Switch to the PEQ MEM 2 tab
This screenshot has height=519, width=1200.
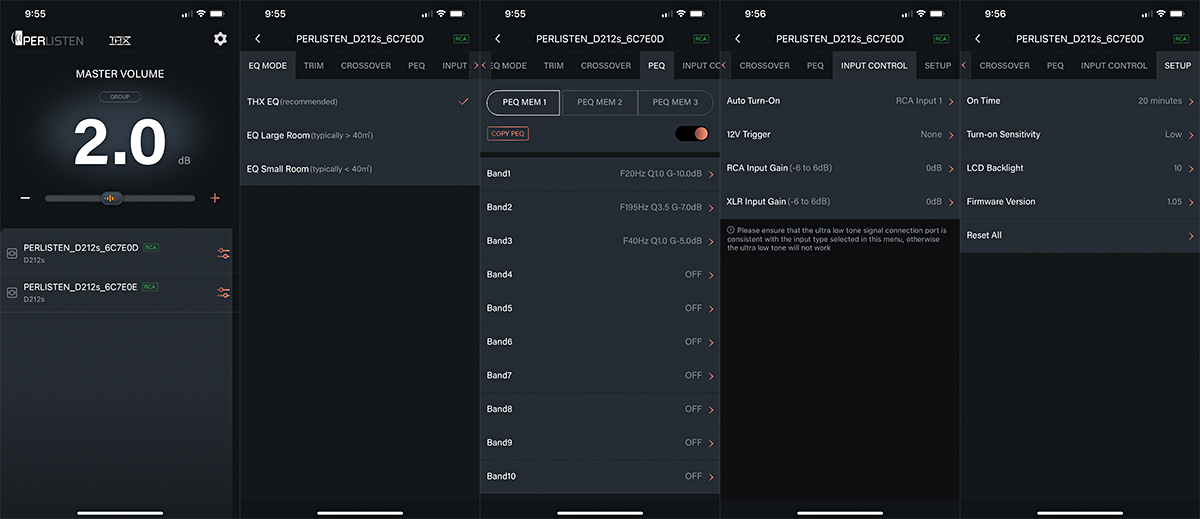click(x=599, y=102)
